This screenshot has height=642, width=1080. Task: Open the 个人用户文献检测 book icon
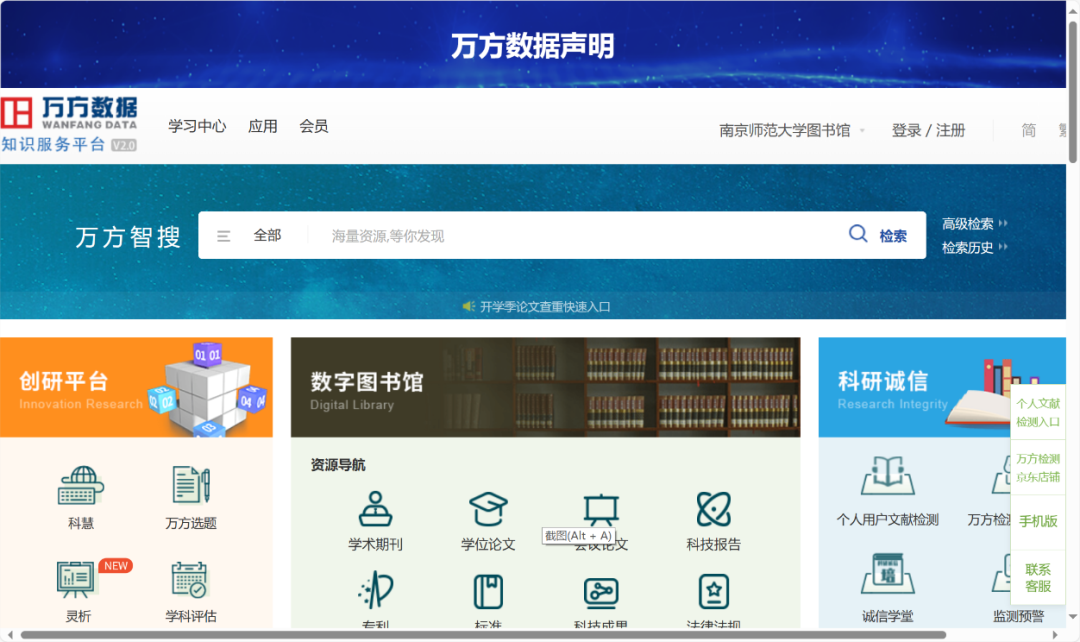click(x=888, y=475)
